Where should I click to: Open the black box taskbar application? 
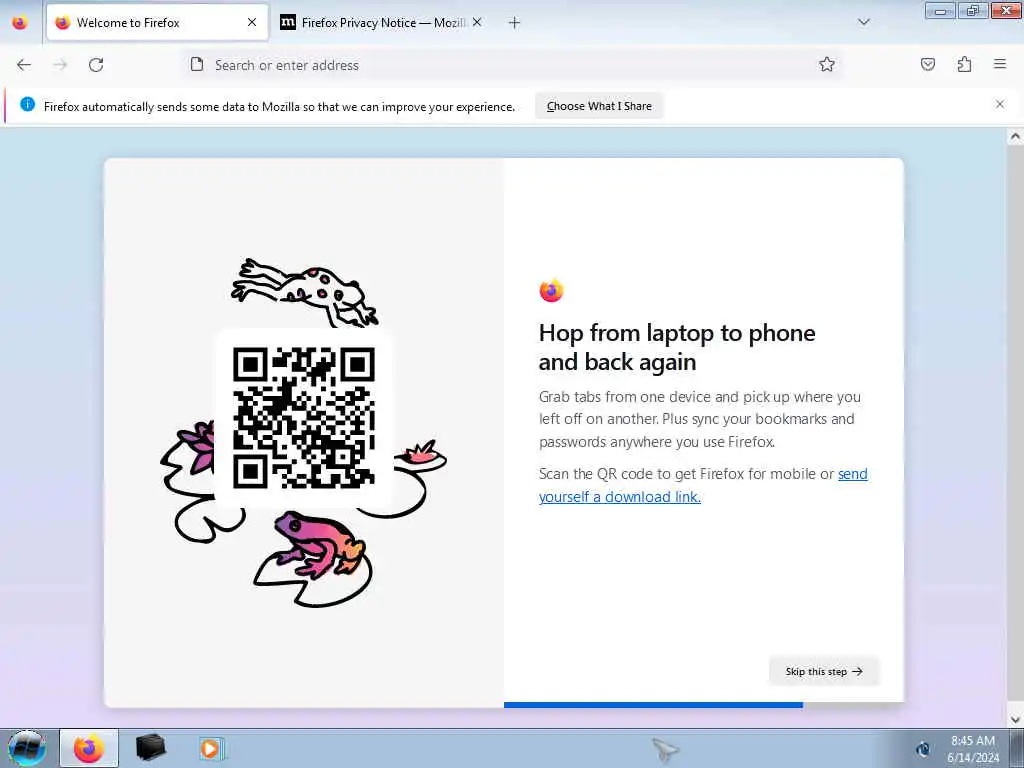pyautogui.click(x=151, y=748)
